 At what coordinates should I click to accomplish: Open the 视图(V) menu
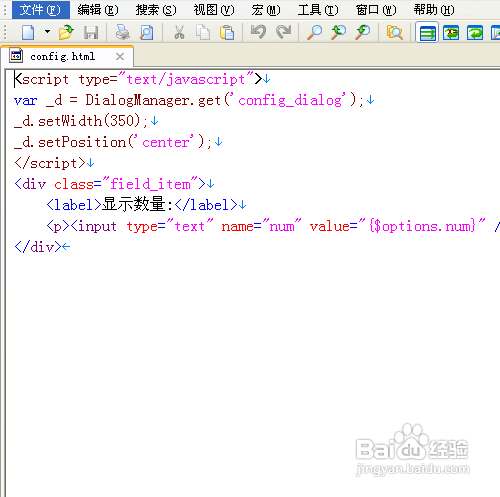(x=214, y=10)
